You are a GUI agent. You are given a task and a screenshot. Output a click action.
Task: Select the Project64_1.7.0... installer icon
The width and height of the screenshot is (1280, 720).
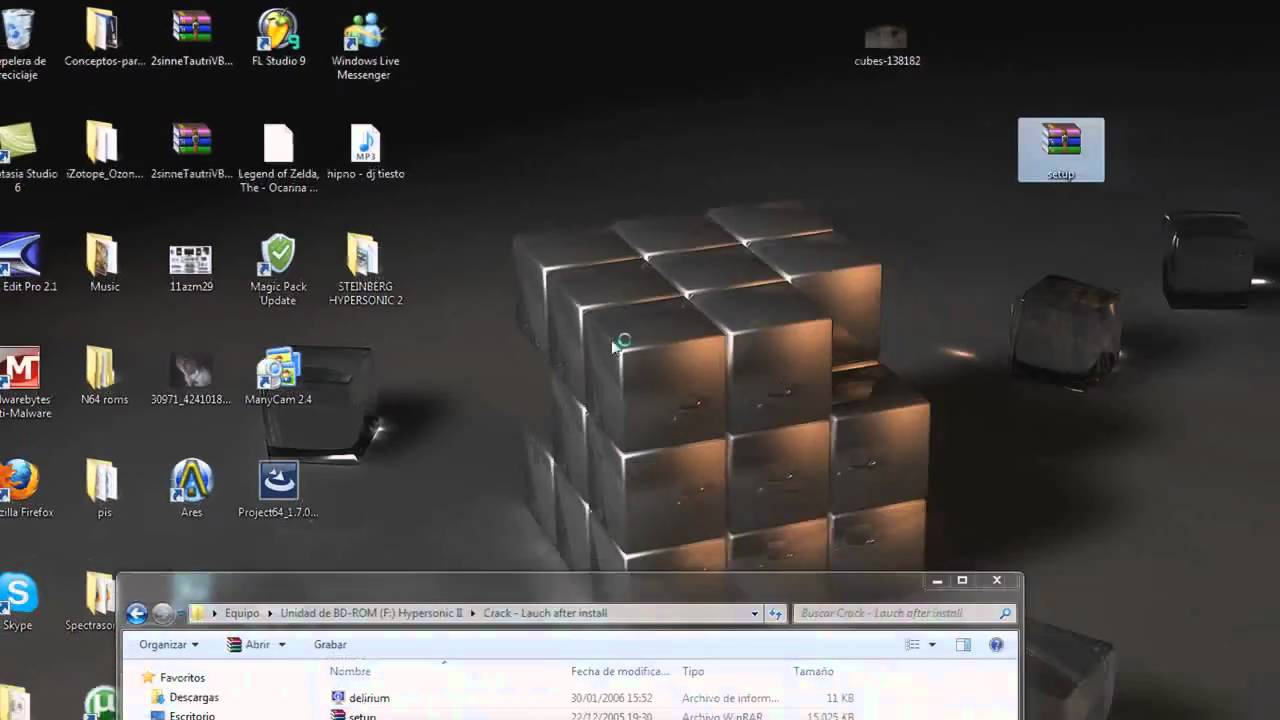[278, 490]
